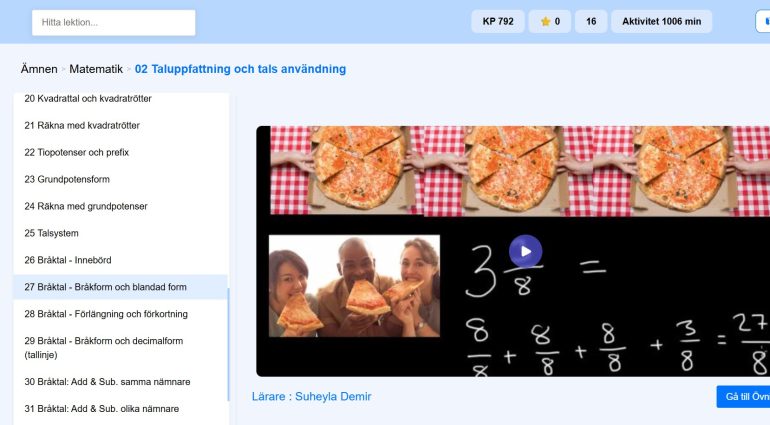Click teacher name Suheyla Demir
Viewport: 770px width, 425px height.
[x=333, y=397]
